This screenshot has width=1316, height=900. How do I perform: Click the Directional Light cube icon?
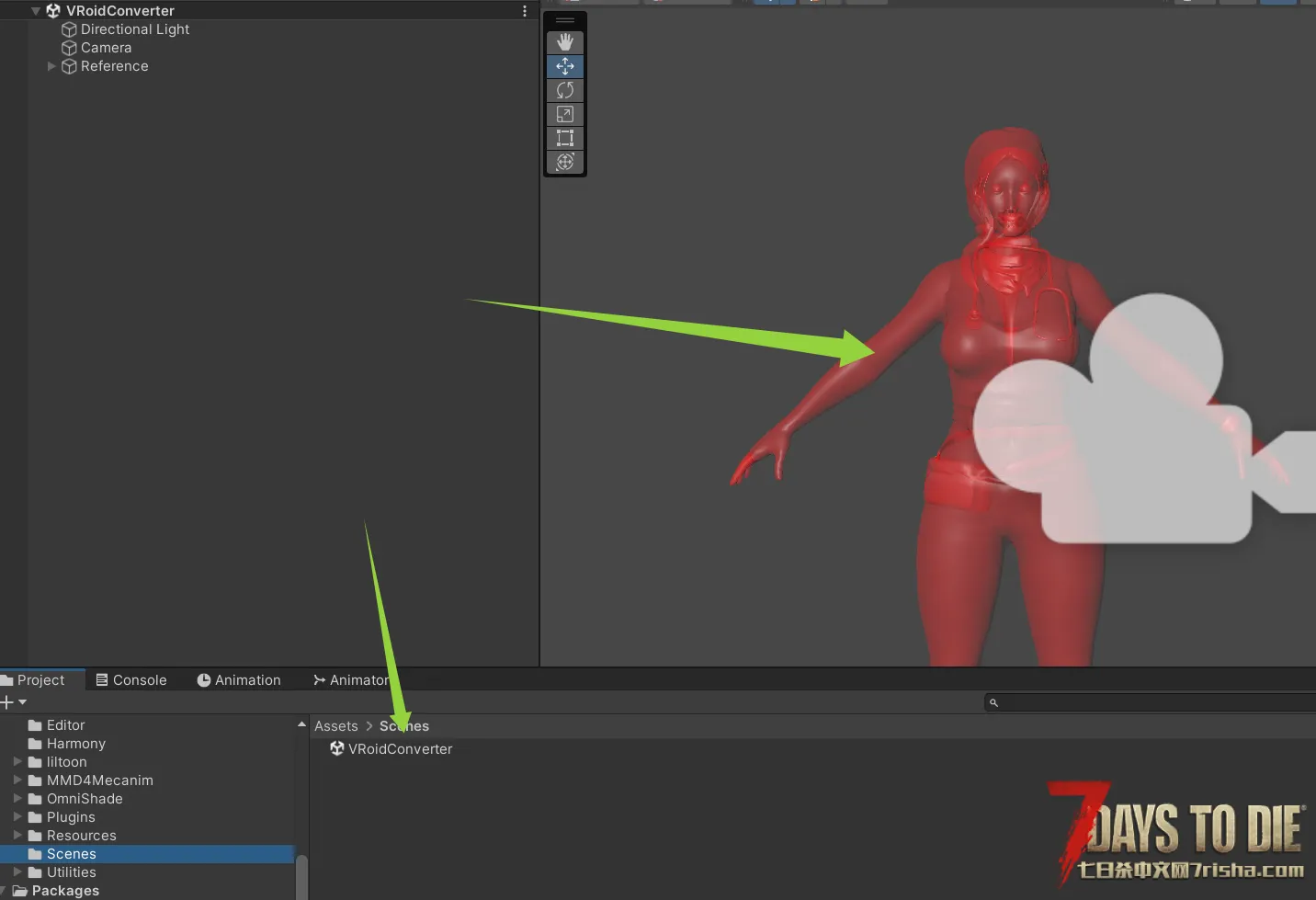pyautogui.click(x=69, y=29)
